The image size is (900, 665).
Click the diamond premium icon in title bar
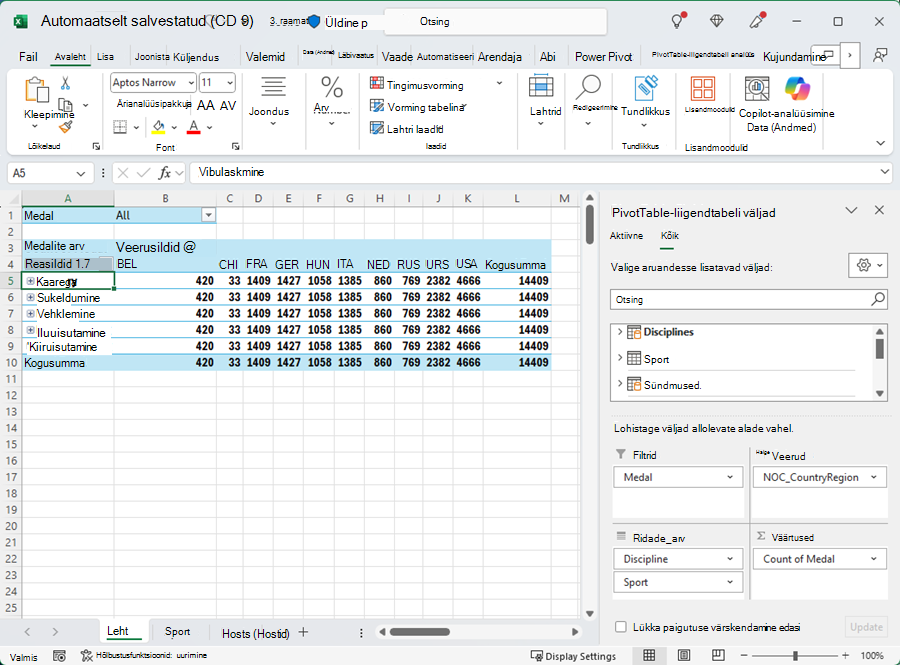[x=716, y=21]
